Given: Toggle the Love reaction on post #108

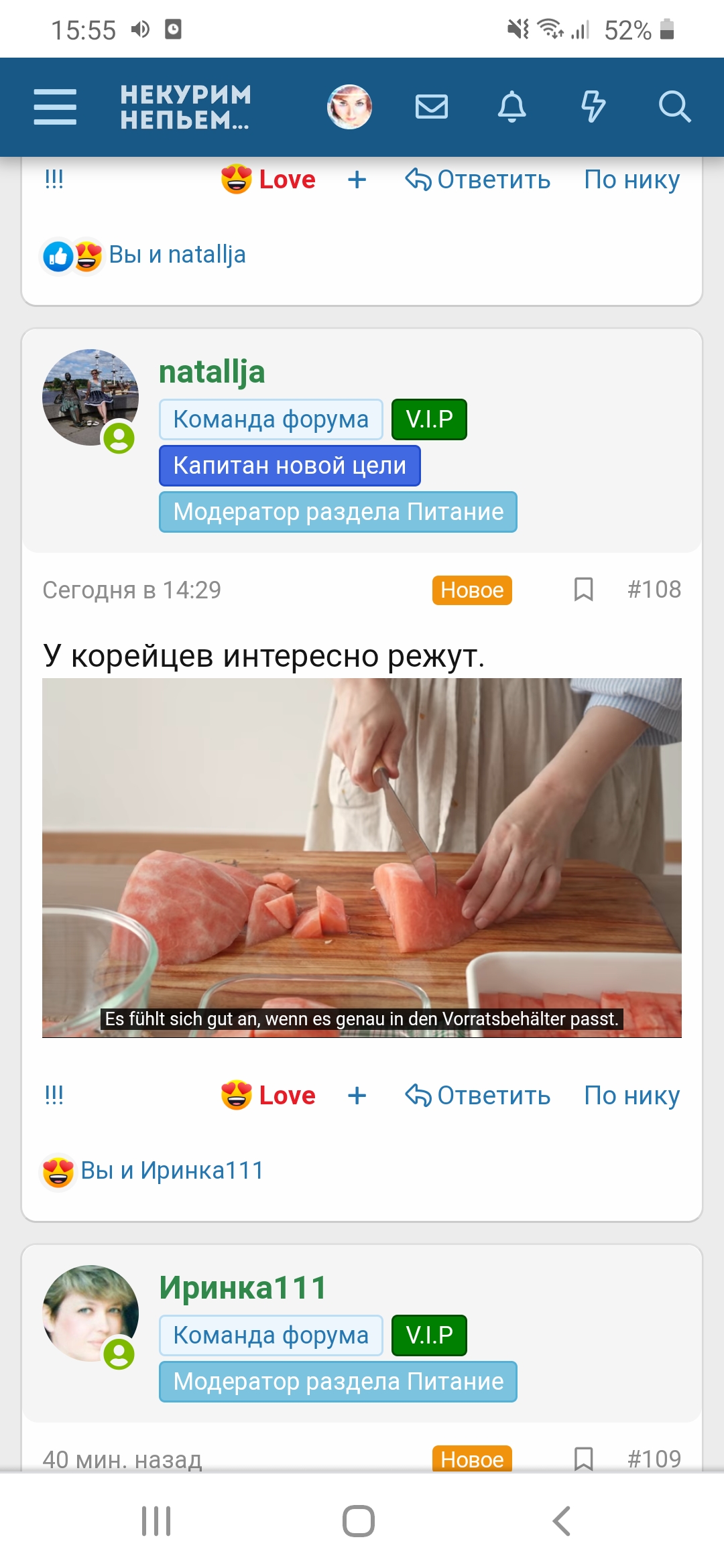Looking at the screenshot, I should [269, 1096].
